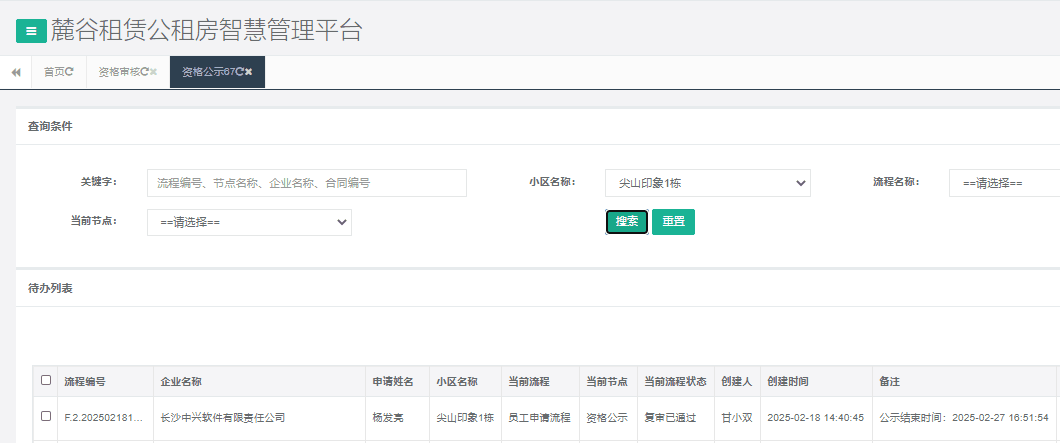This screenshot has height=443, width=1060.
Task: Toggle the green hamburger sidebar menu button
Action: (31, 31)
